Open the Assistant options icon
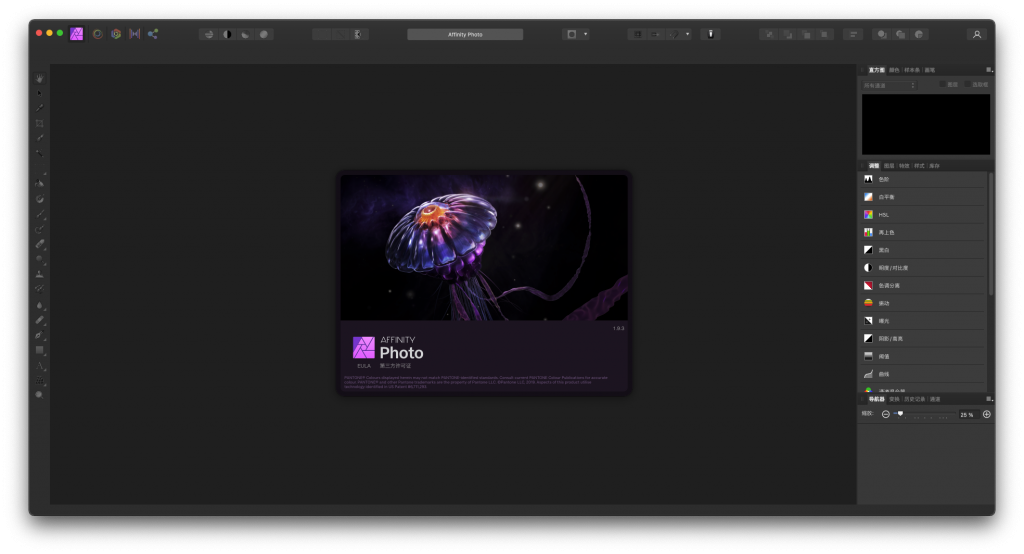1024x554 pixels. [711, 35]
